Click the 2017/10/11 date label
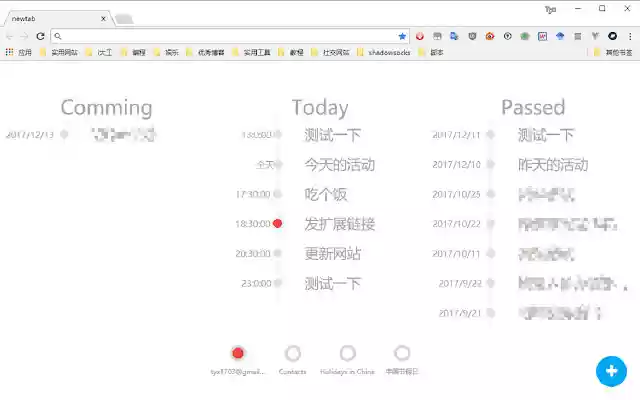Viewport: 640px width, 400px height. click(456, 253)
